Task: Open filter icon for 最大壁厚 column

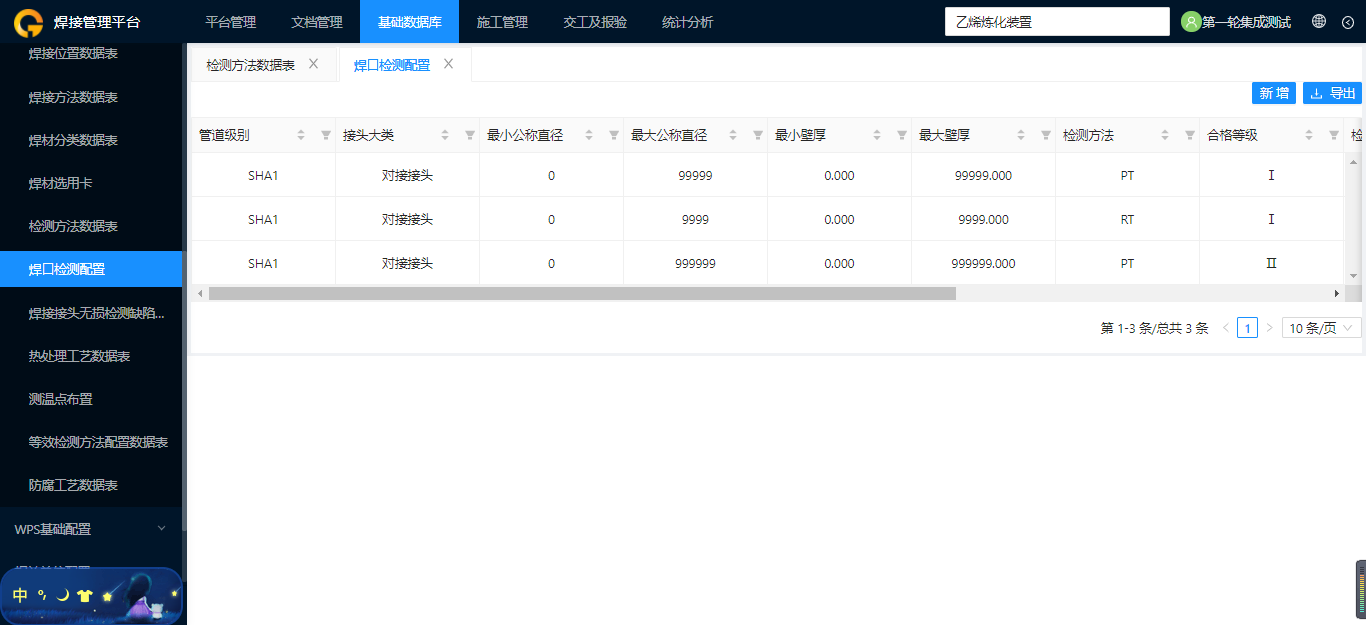Action: coord(1045,135)
